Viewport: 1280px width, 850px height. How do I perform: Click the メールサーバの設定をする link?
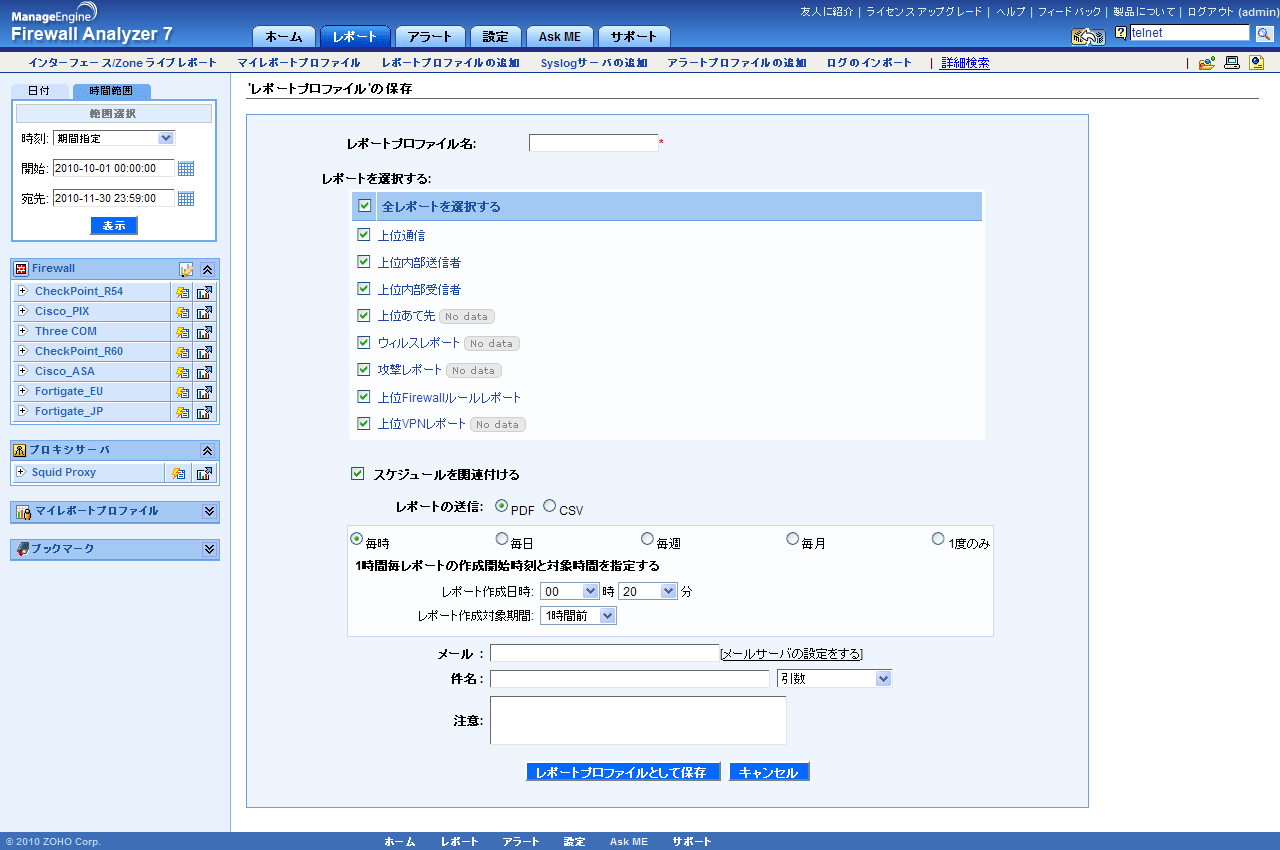tap(791, 654)
